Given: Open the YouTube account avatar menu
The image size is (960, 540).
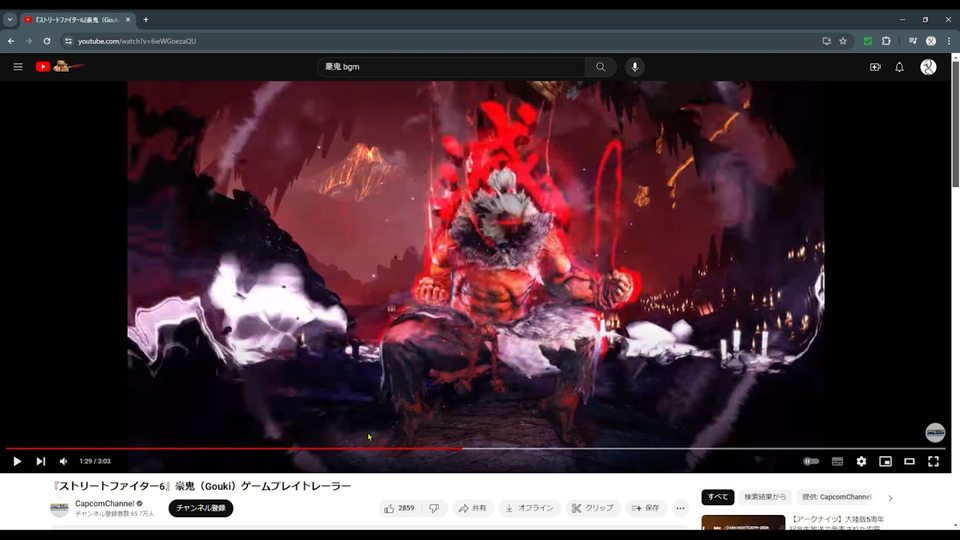Looking at the screenshot, I should tap(928, 67).
